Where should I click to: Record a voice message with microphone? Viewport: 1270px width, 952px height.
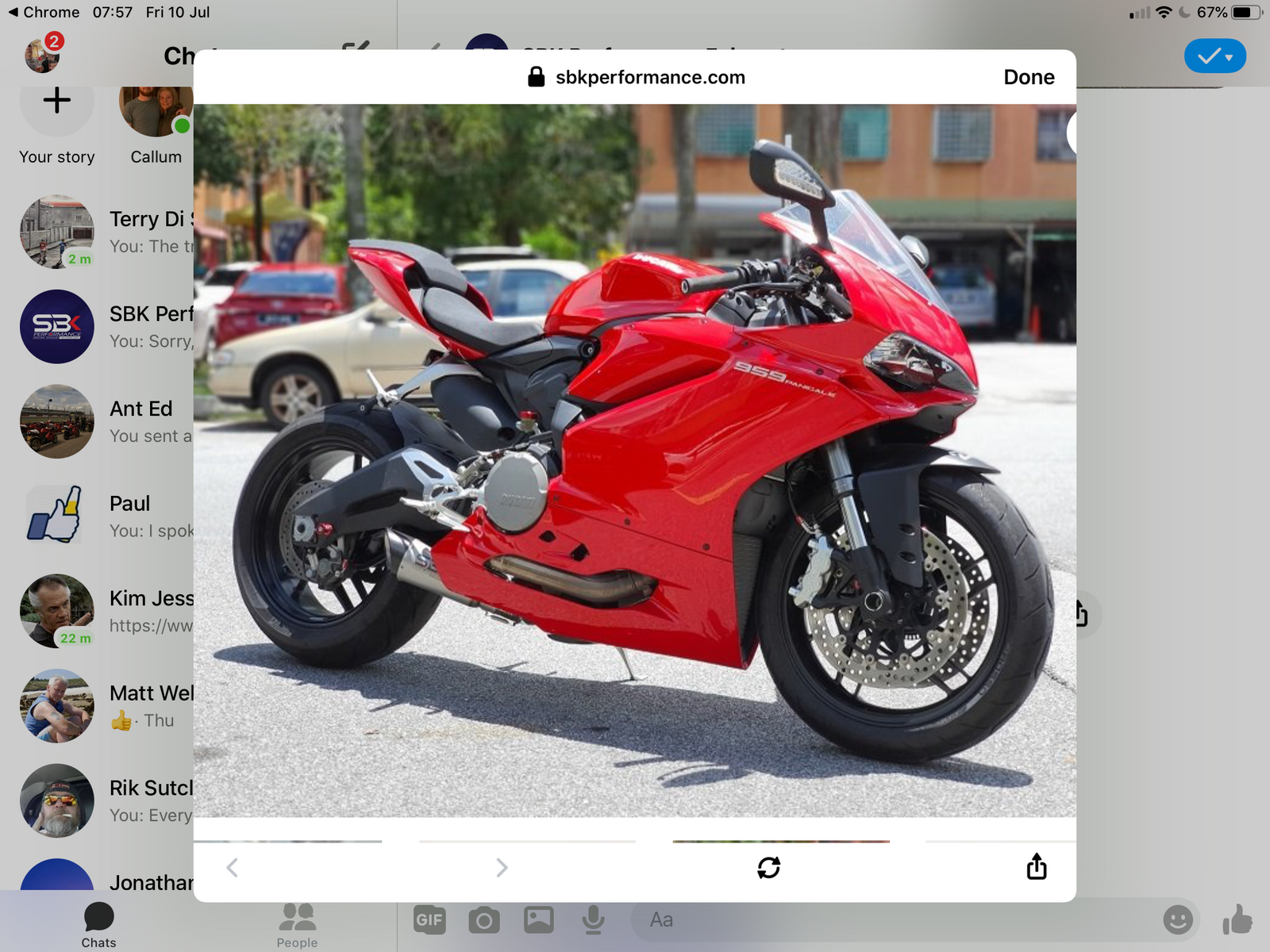[x=593, y=920]
